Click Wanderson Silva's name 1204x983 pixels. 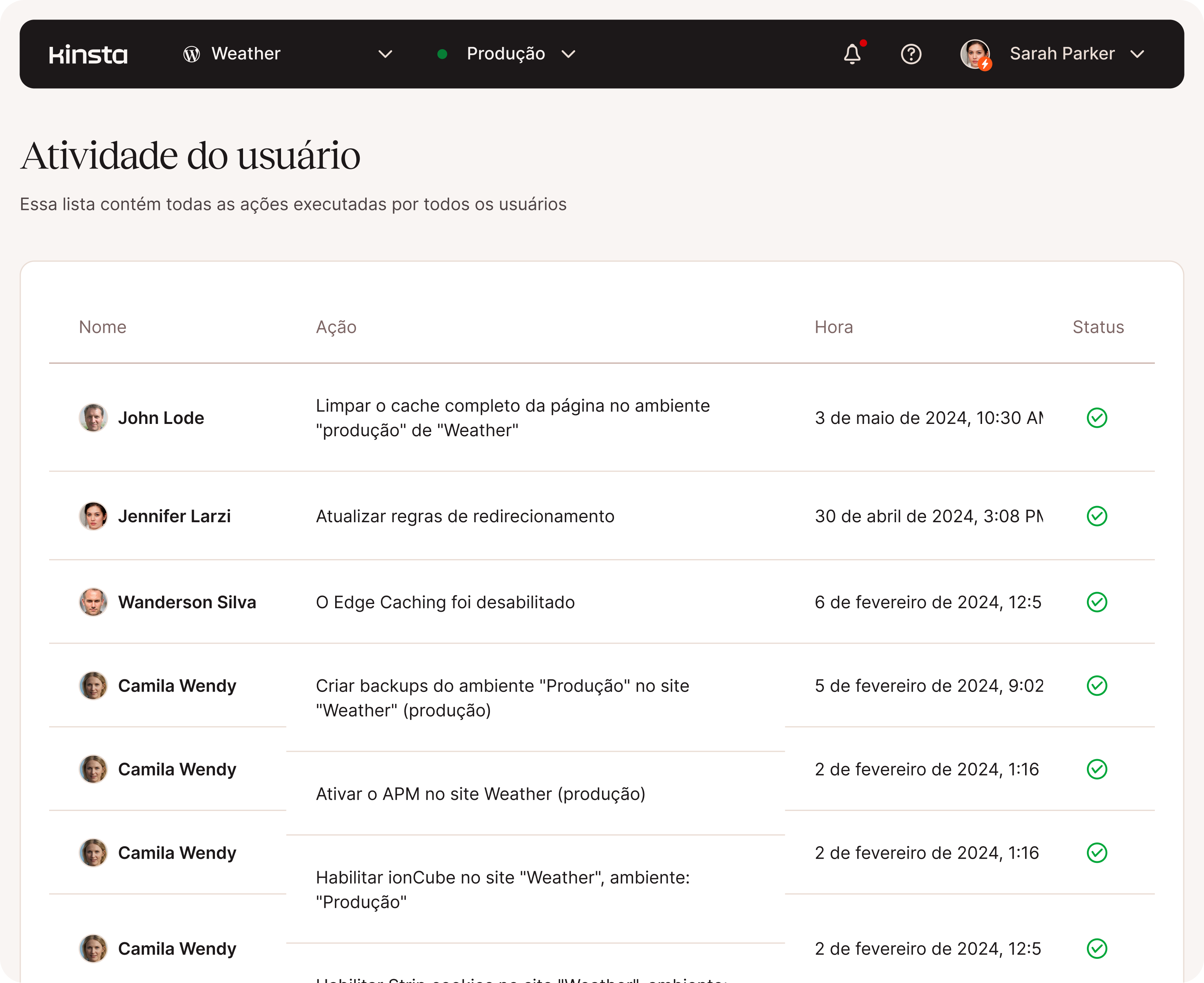[187, 602]
